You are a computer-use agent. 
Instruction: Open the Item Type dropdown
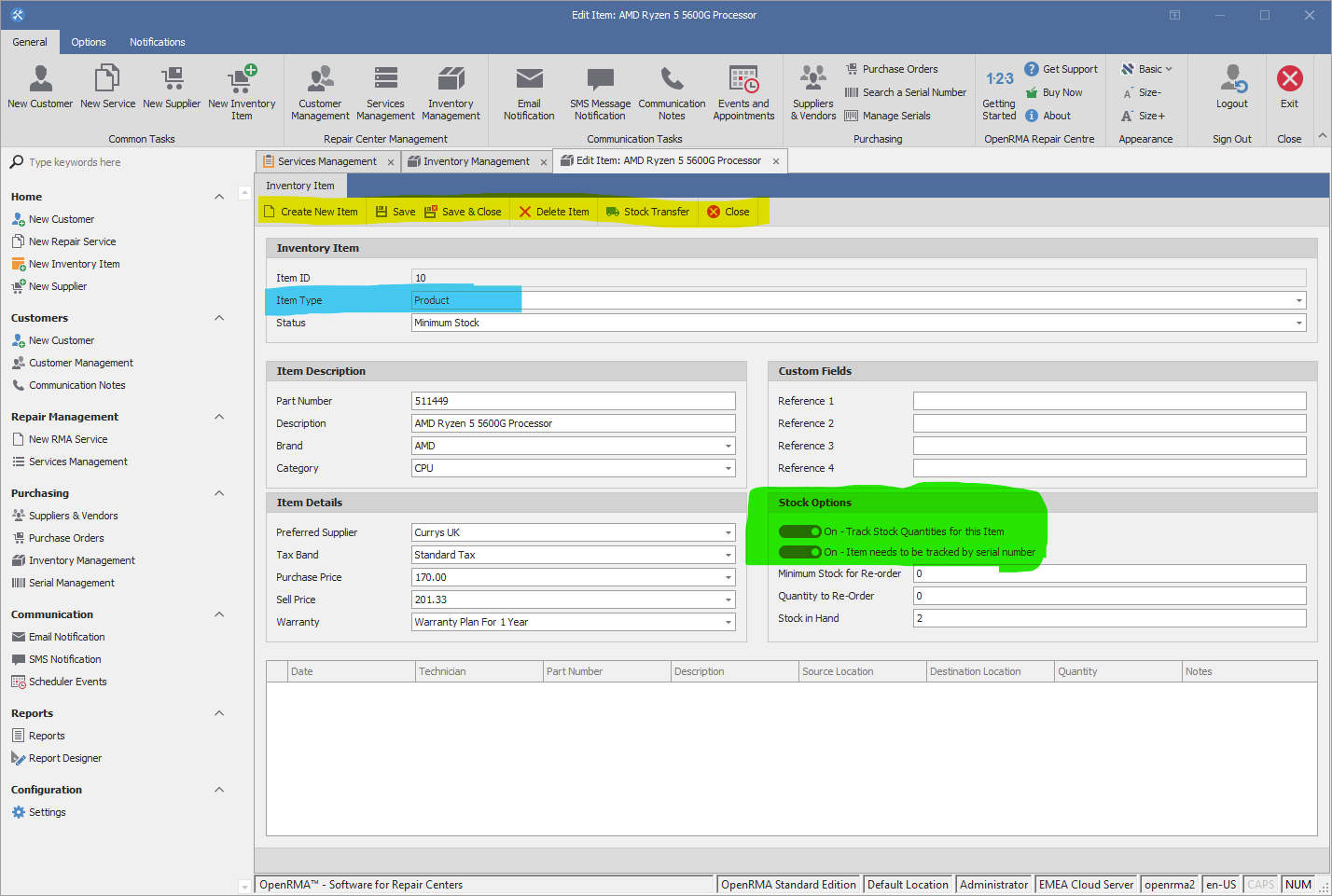click(x=1298, y=300)
